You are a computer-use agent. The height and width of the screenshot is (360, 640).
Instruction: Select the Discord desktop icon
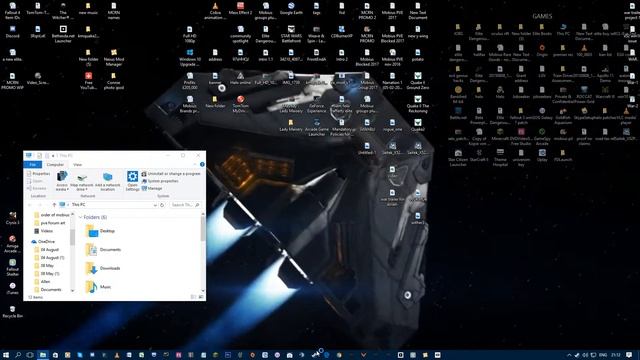tap(13, 32)
